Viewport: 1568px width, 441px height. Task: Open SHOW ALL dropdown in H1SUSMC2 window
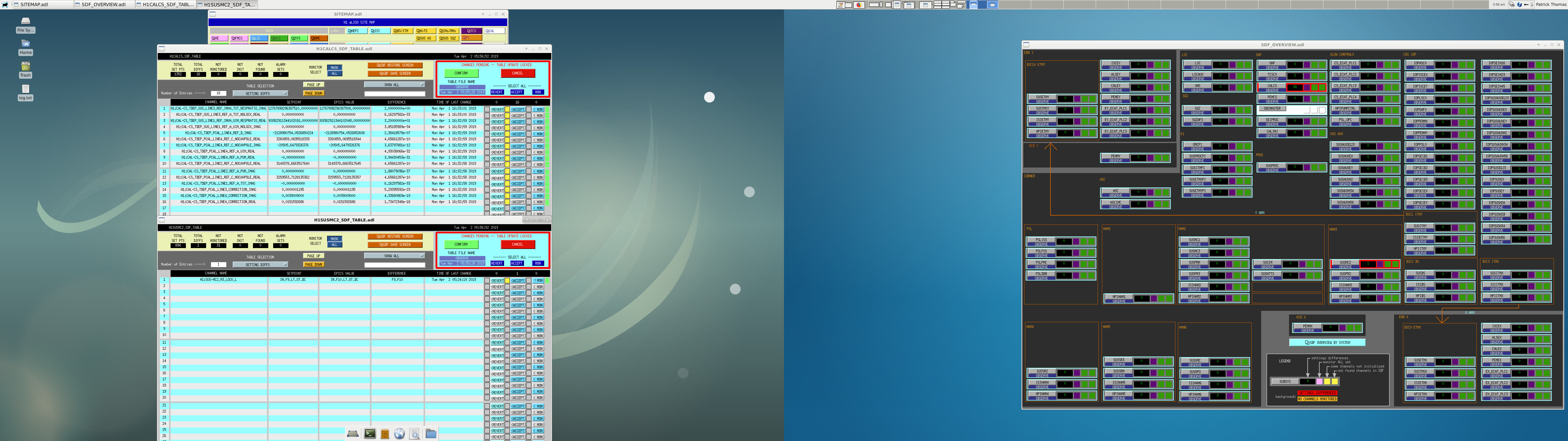(394, 256)
